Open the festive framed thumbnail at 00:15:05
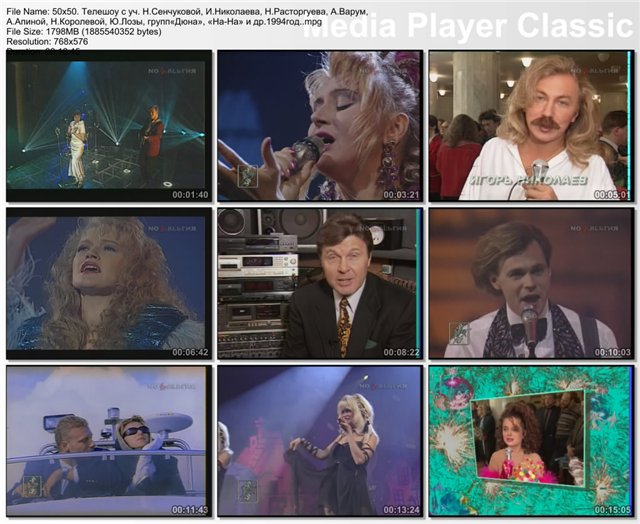 pos(530,441)
